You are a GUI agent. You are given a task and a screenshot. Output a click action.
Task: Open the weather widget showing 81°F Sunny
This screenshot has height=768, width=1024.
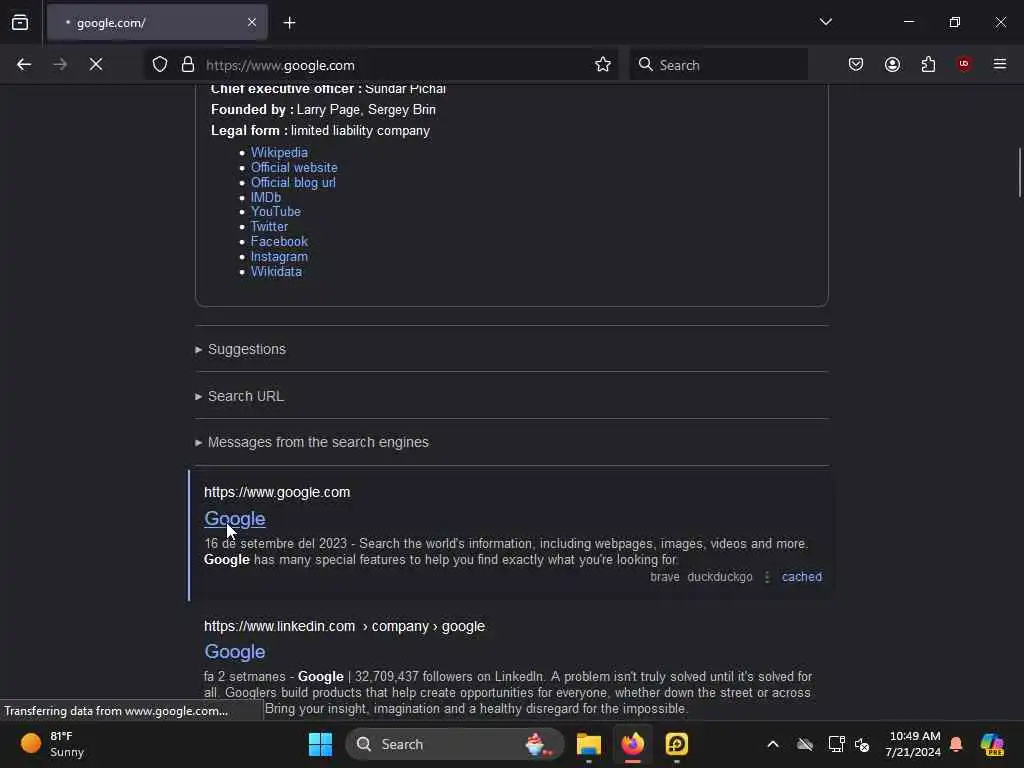tap(52, 744)
